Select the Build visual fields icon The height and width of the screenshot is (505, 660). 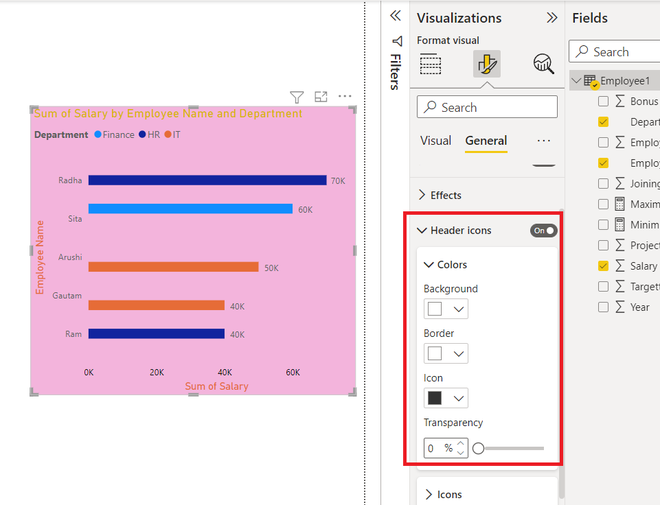(x=431, y=64)
